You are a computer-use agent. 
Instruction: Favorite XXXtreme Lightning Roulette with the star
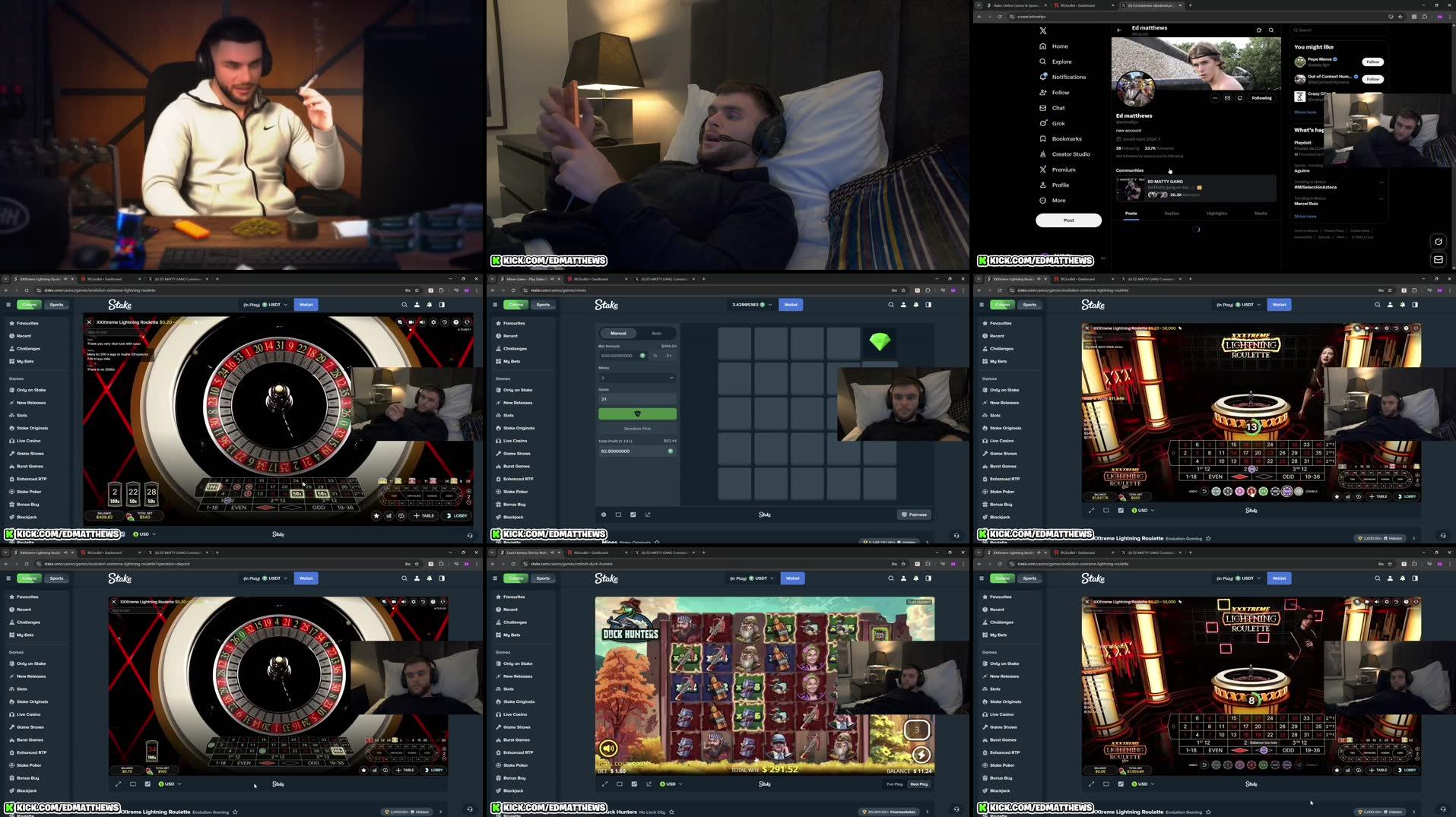(1207, 538)
